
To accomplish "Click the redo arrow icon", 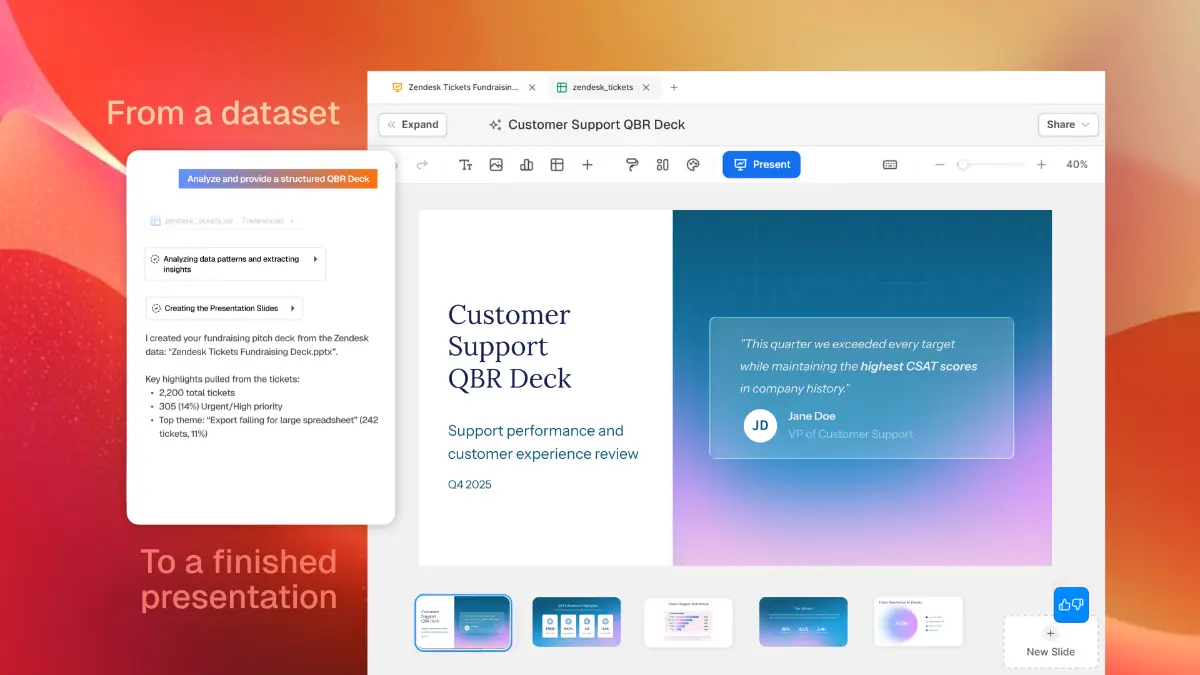I will (422, 165).
